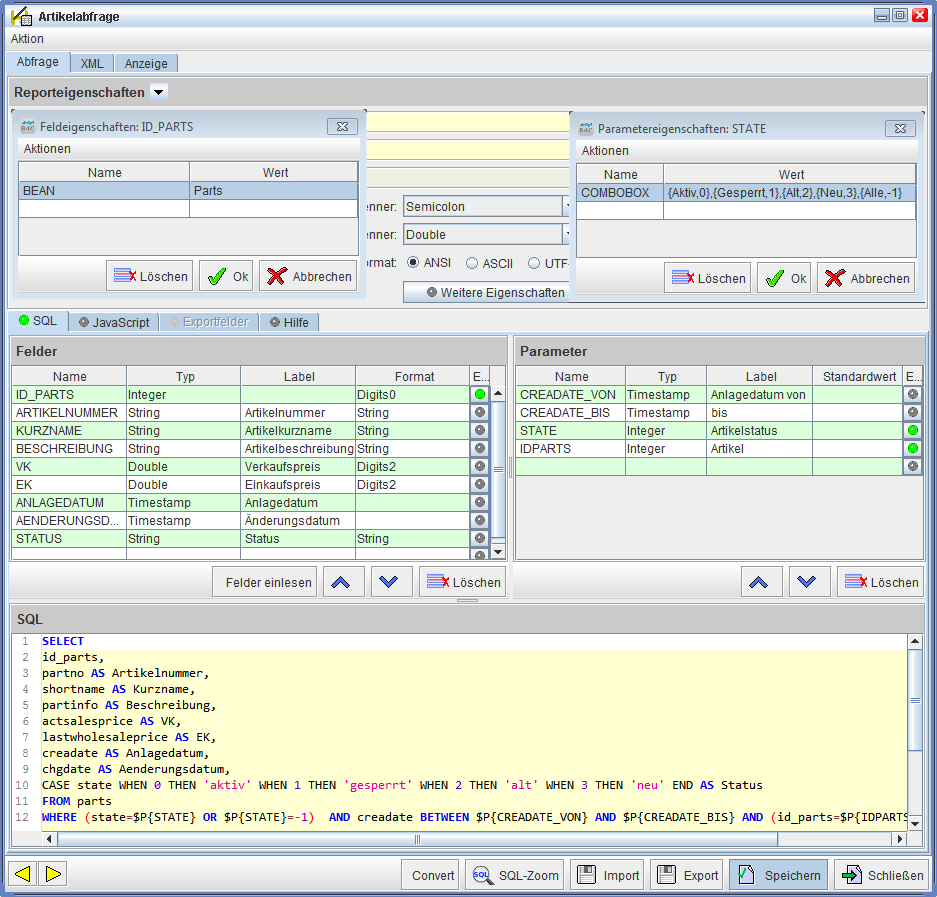Click green status dot for STATE parameter
937x897 pixels.
coord(912,431)
